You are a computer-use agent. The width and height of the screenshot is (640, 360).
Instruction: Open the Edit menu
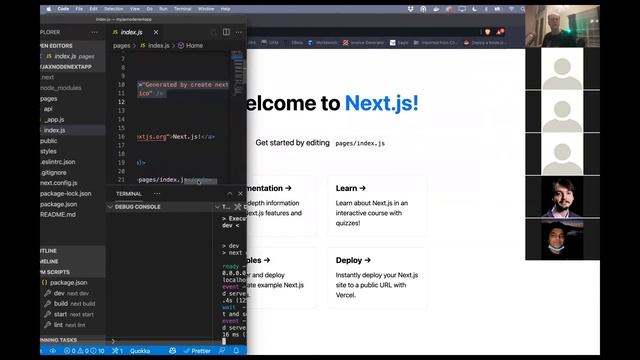(93, 9)
